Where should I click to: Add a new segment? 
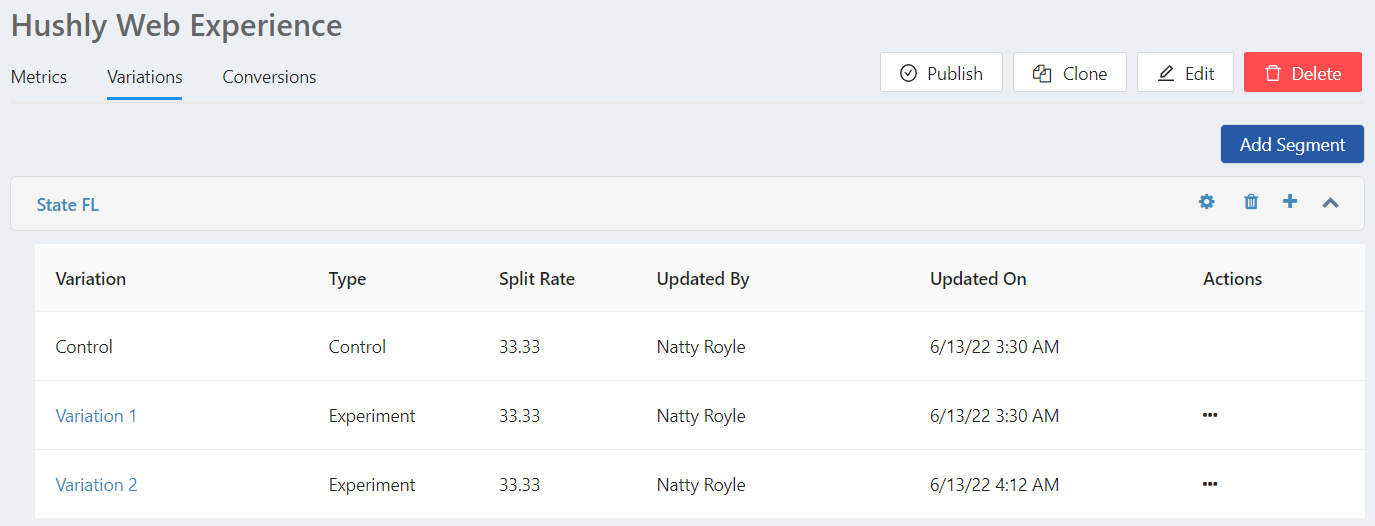(x=1292, y=144)
